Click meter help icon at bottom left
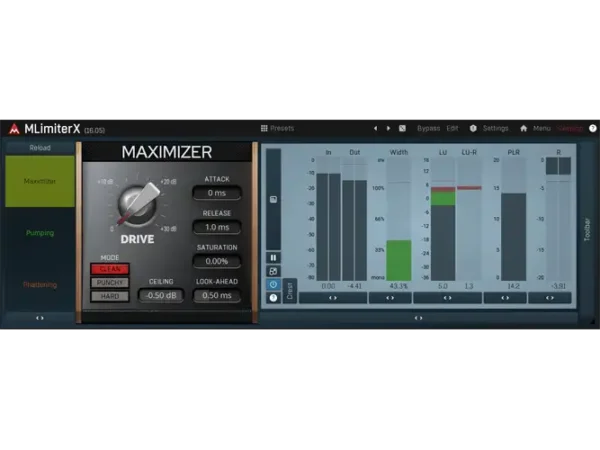 (x=273, y=298)
